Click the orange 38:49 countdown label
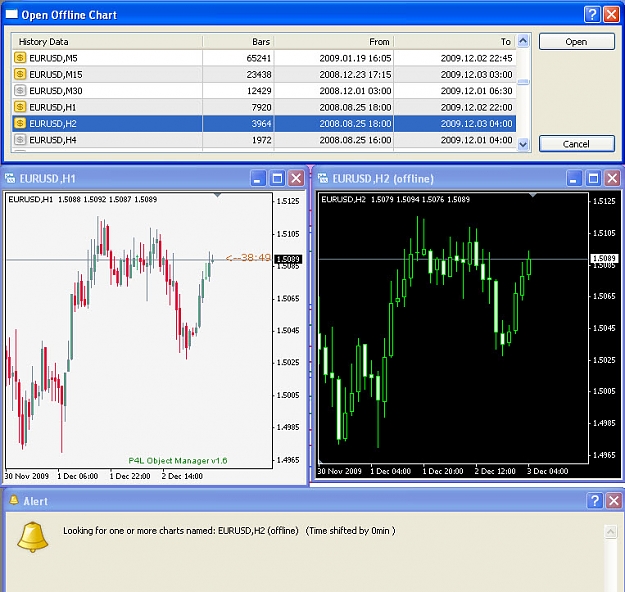This screenshot has height=592, width=625. pyautogui.click(x=248, y=258)
